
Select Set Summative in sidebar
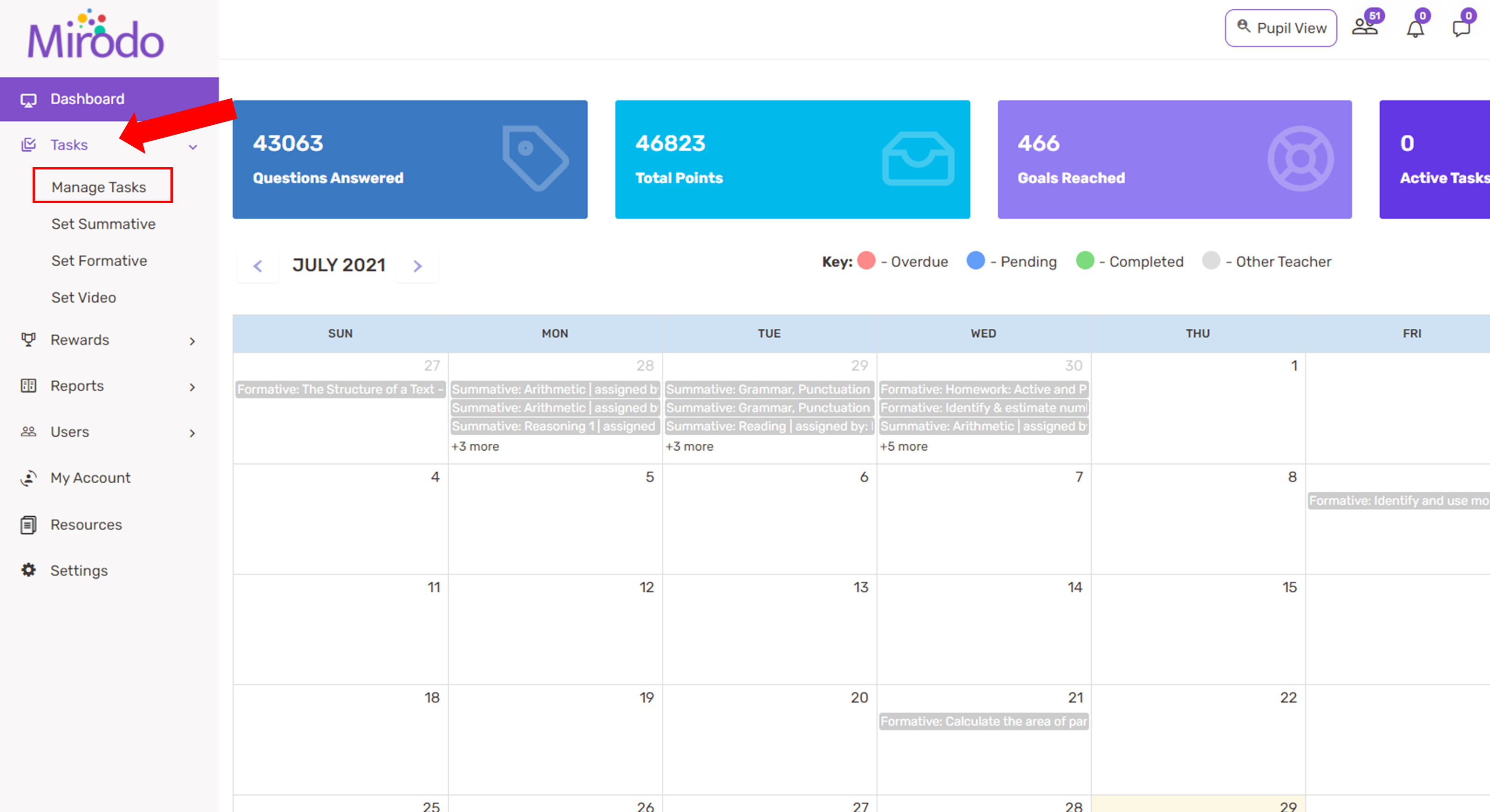click(103, 224)
